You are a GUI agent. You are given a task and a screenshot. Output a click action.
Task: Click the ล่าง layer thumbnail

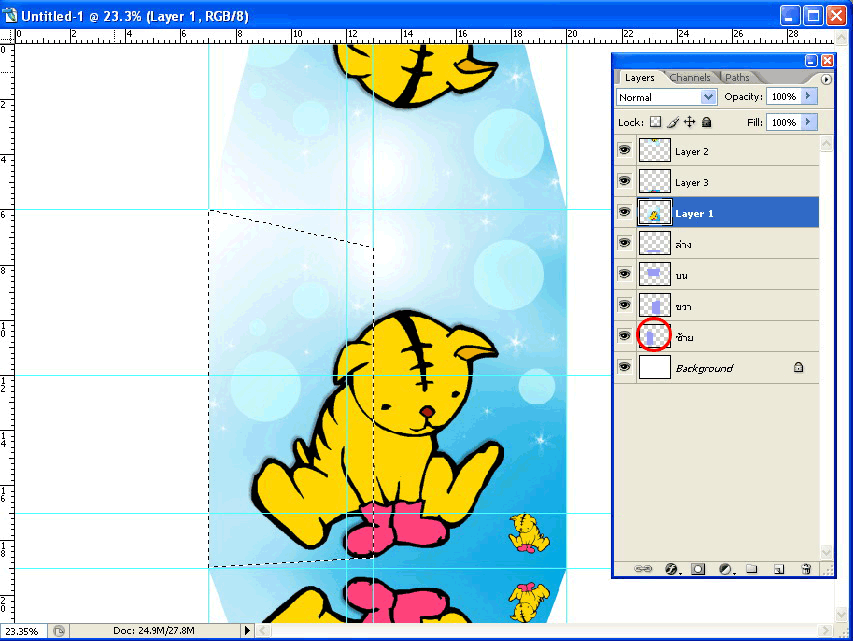pos(654,243)
